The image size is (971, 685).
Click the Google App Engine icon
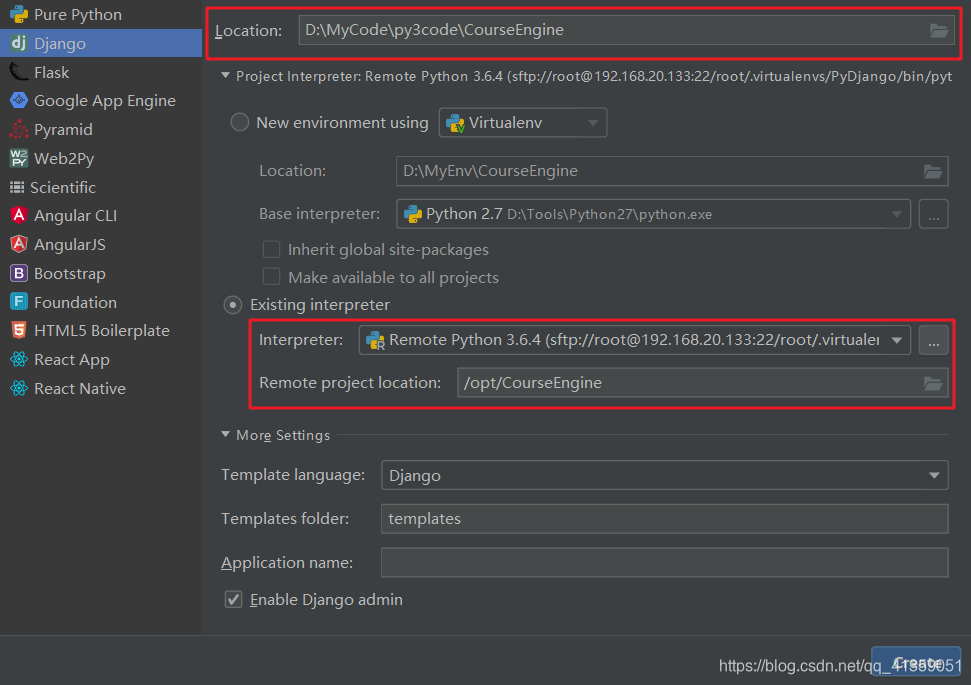point(19,100)
